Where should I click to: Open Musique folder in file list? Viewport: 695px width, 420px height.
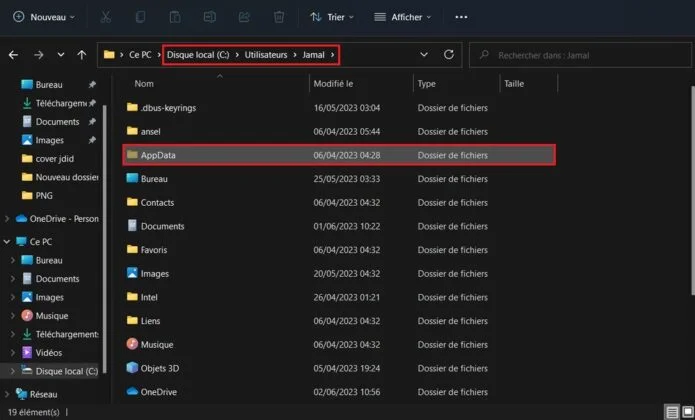[157, 344]
